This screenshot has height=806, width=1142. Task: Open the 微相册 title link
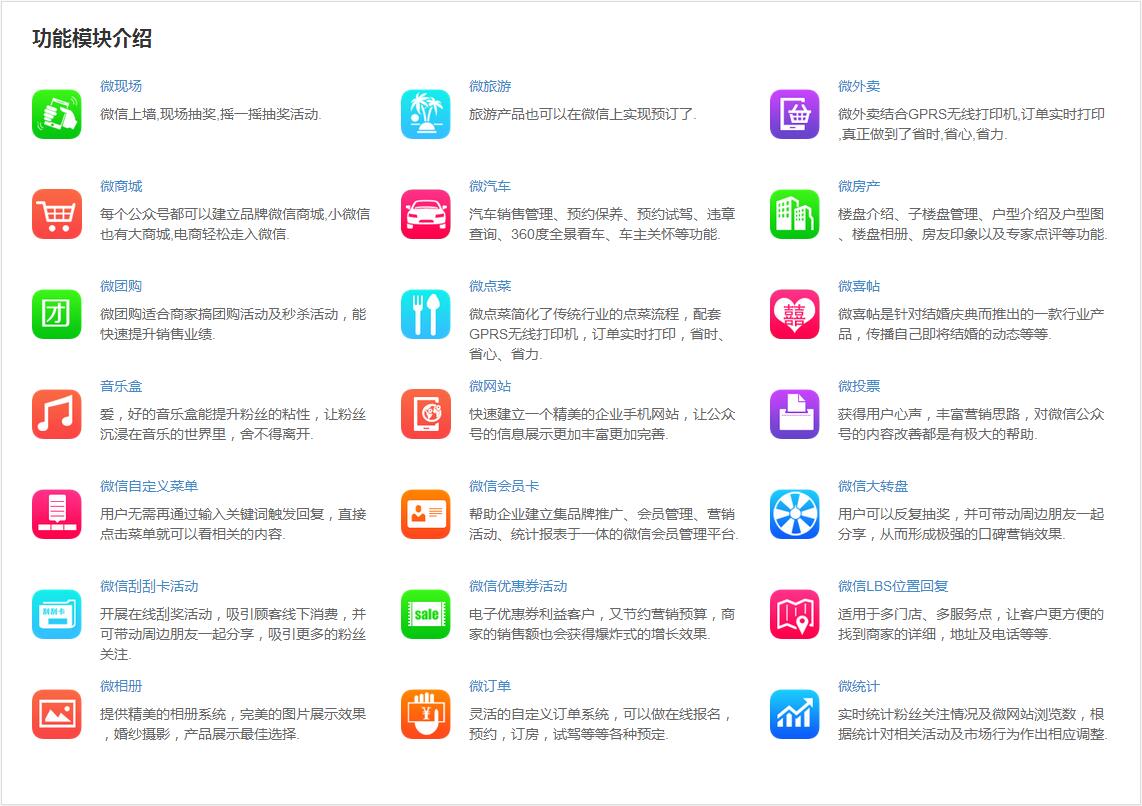(x=121, y=686)
